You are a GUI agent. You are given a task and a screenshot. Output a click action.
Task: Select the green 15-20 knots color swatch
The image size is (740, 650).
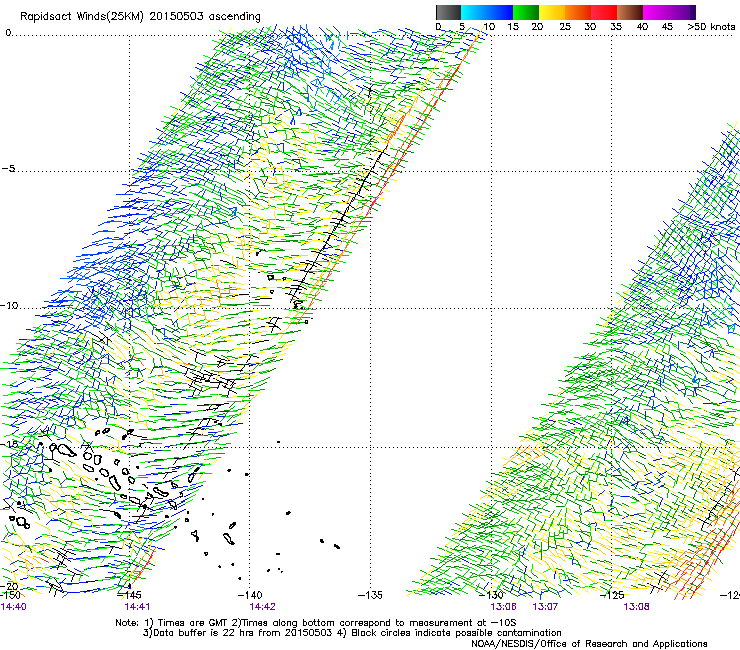526,12
